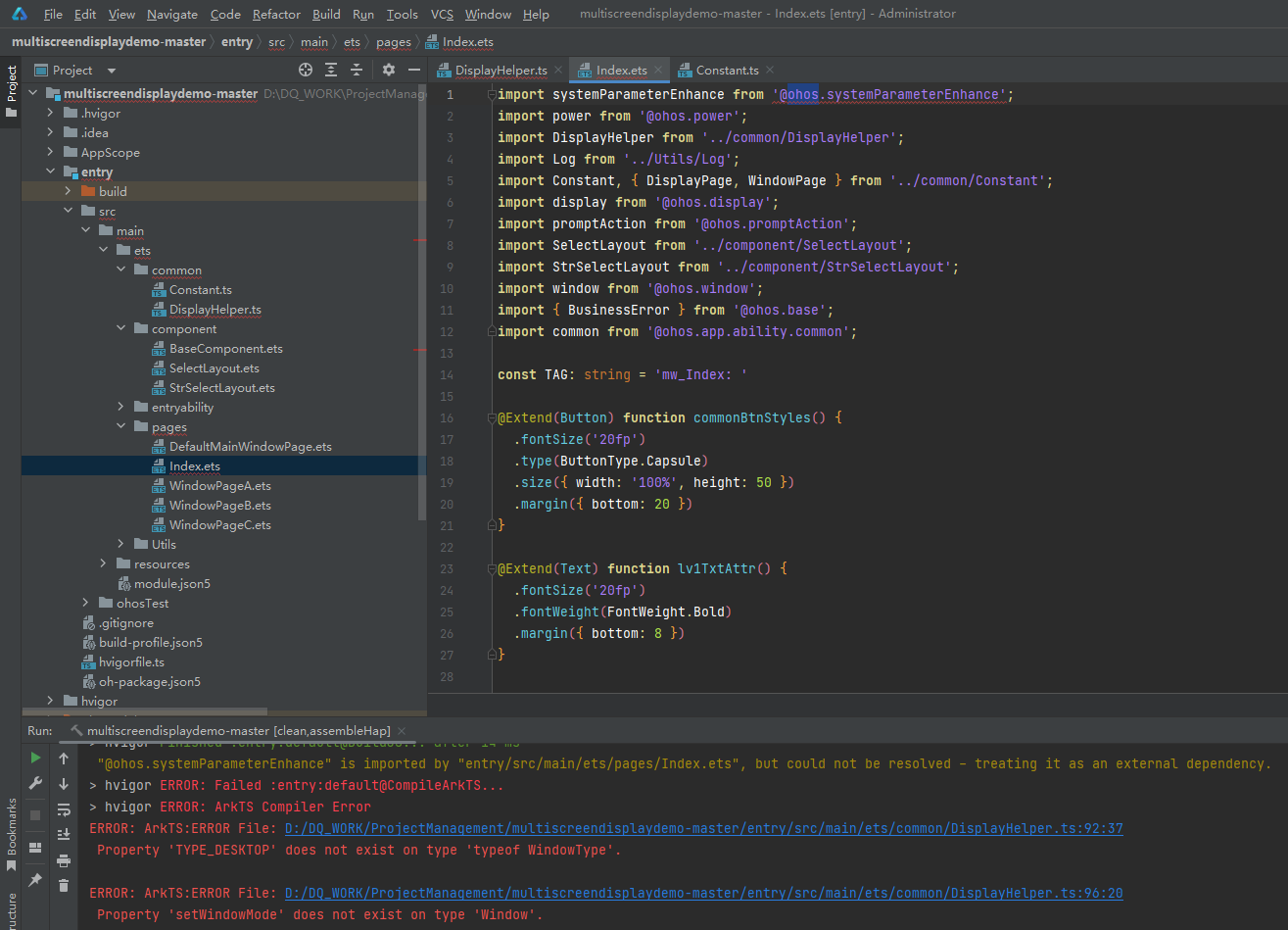Click the Select Opened File locate icon
The image size is (1288, 930).
306,70
